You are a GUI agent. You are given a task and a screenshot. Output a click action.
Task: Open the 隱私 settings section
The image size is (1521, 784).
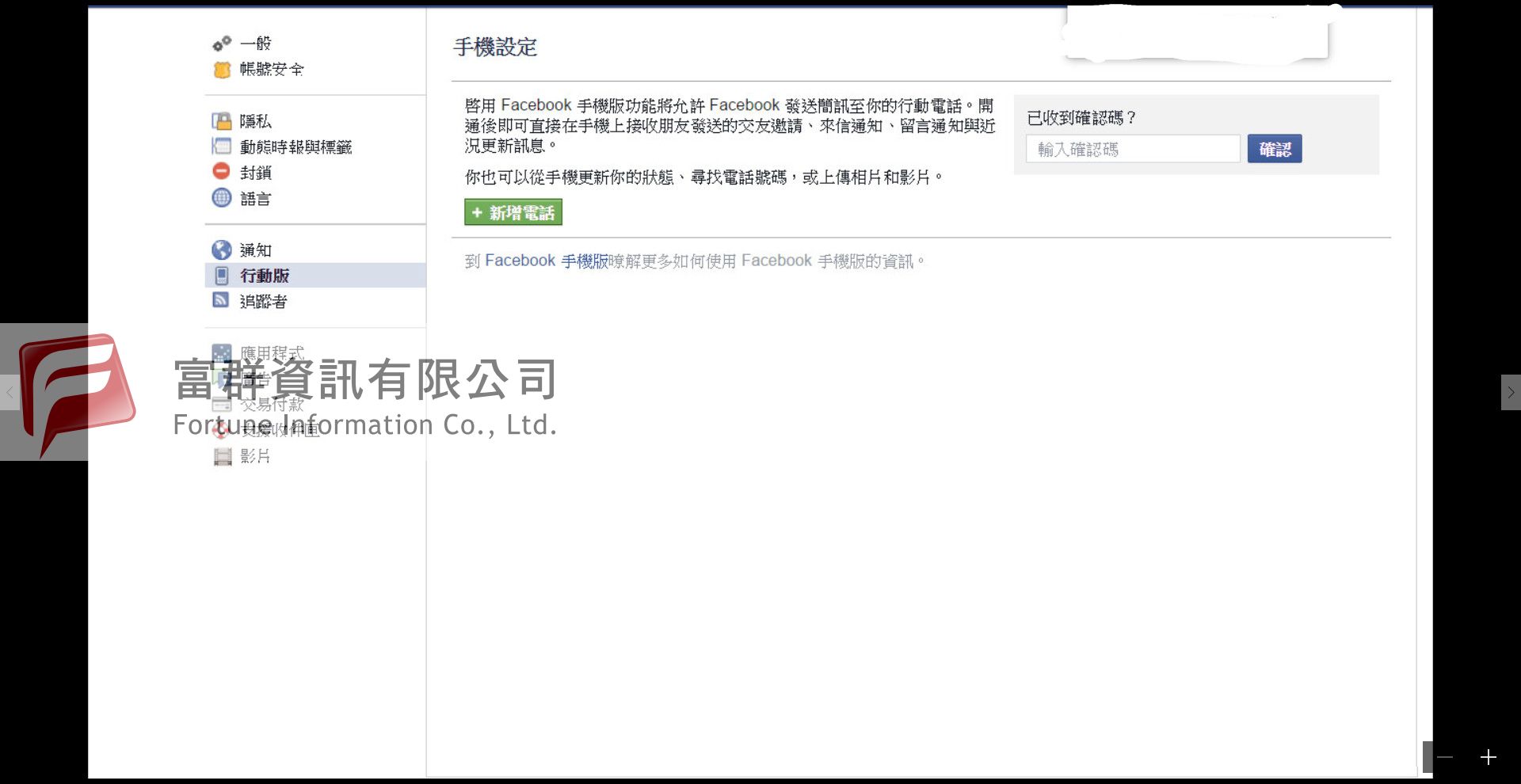255,121
